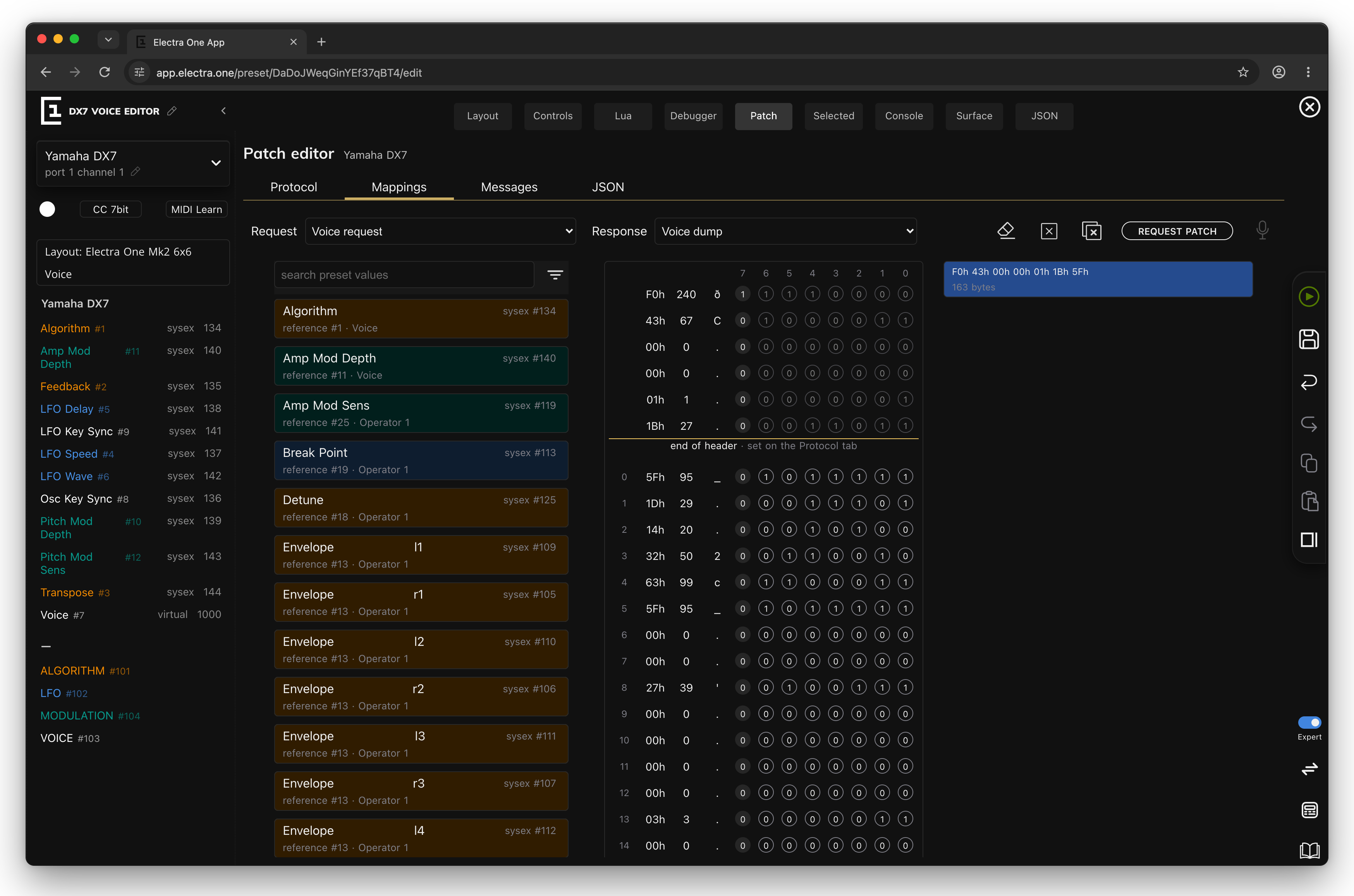Open the browser tab search chevron
Screen dimensions: 1354x896
click(108, 39)
